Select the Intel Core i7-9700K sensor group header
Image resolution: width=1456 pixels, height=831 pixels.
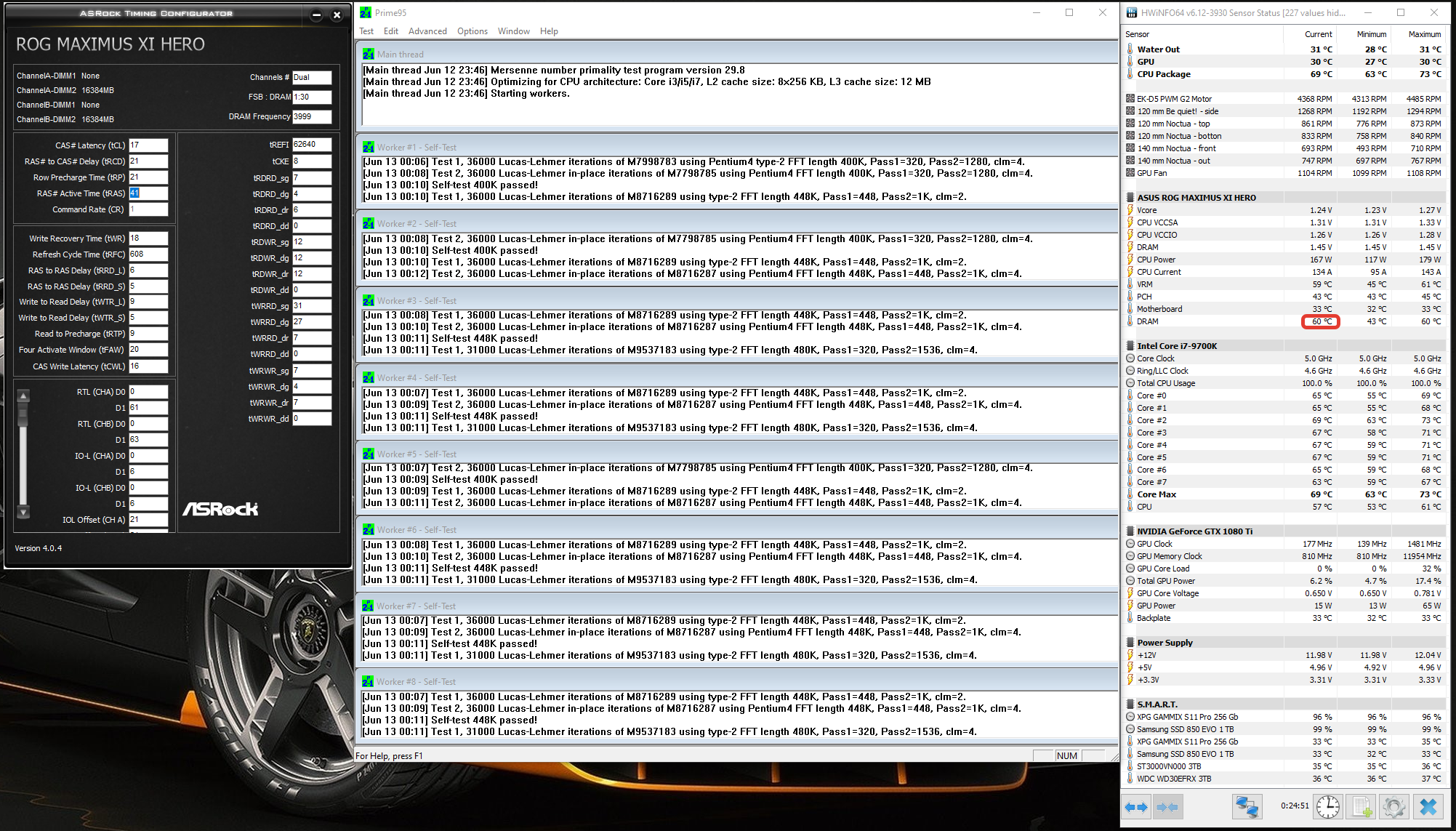coord(1176,346)
